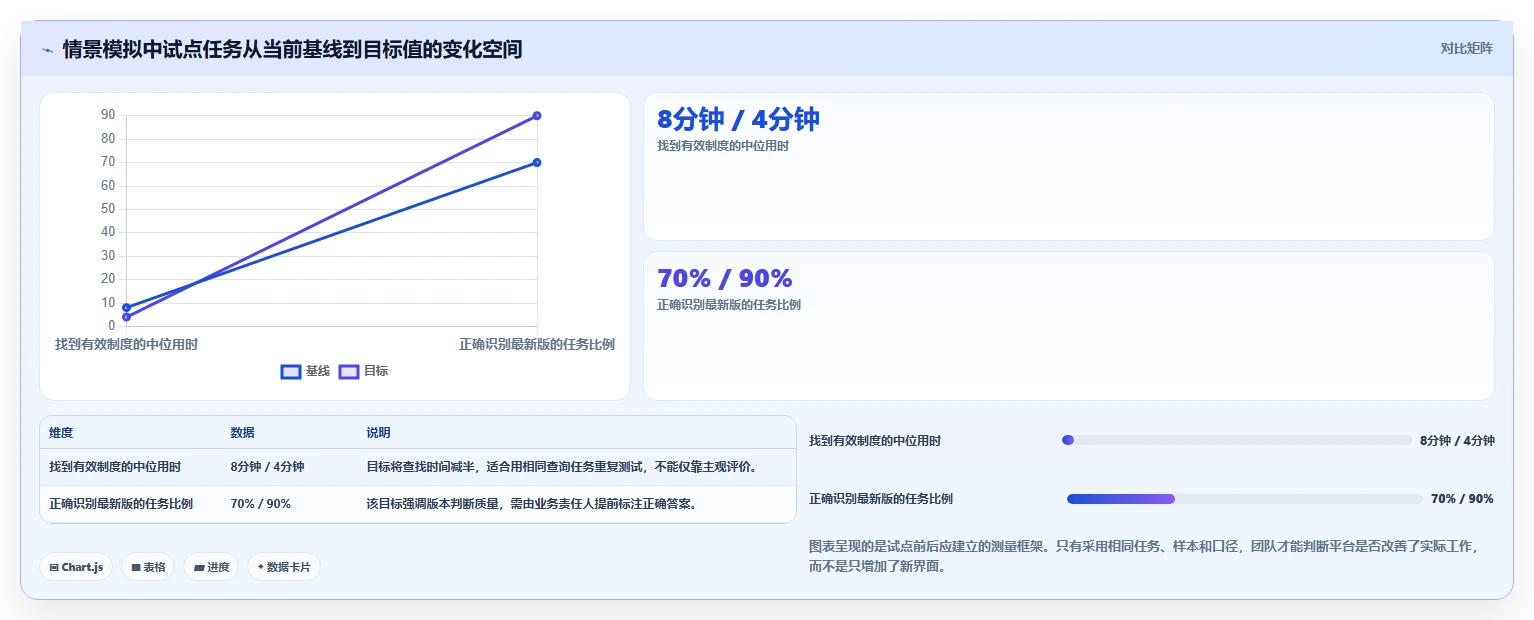This screenshot has height=620, width=1534.
Task: Select the Chart.js chip
Action: (x=77, y=567)
